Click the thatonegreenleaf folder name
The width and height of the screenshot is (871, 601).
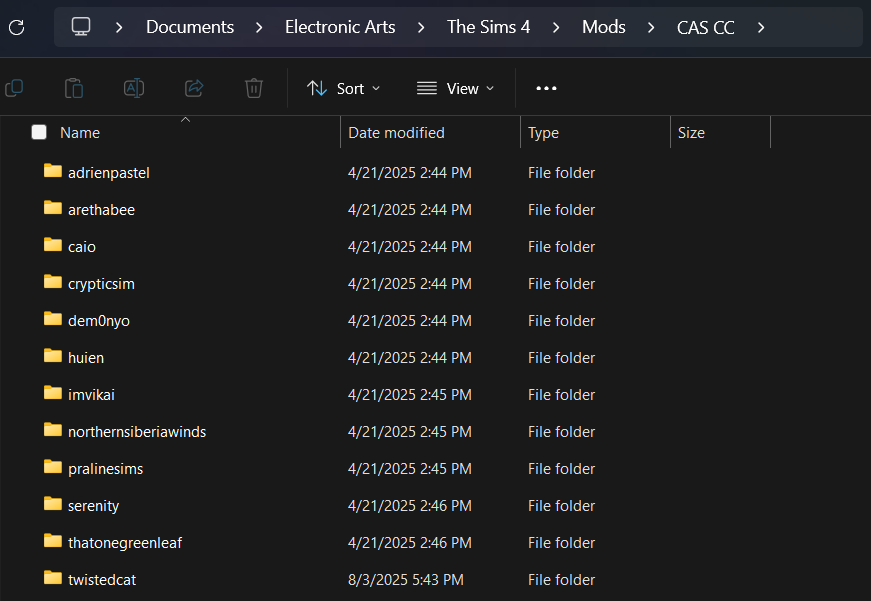125,543
